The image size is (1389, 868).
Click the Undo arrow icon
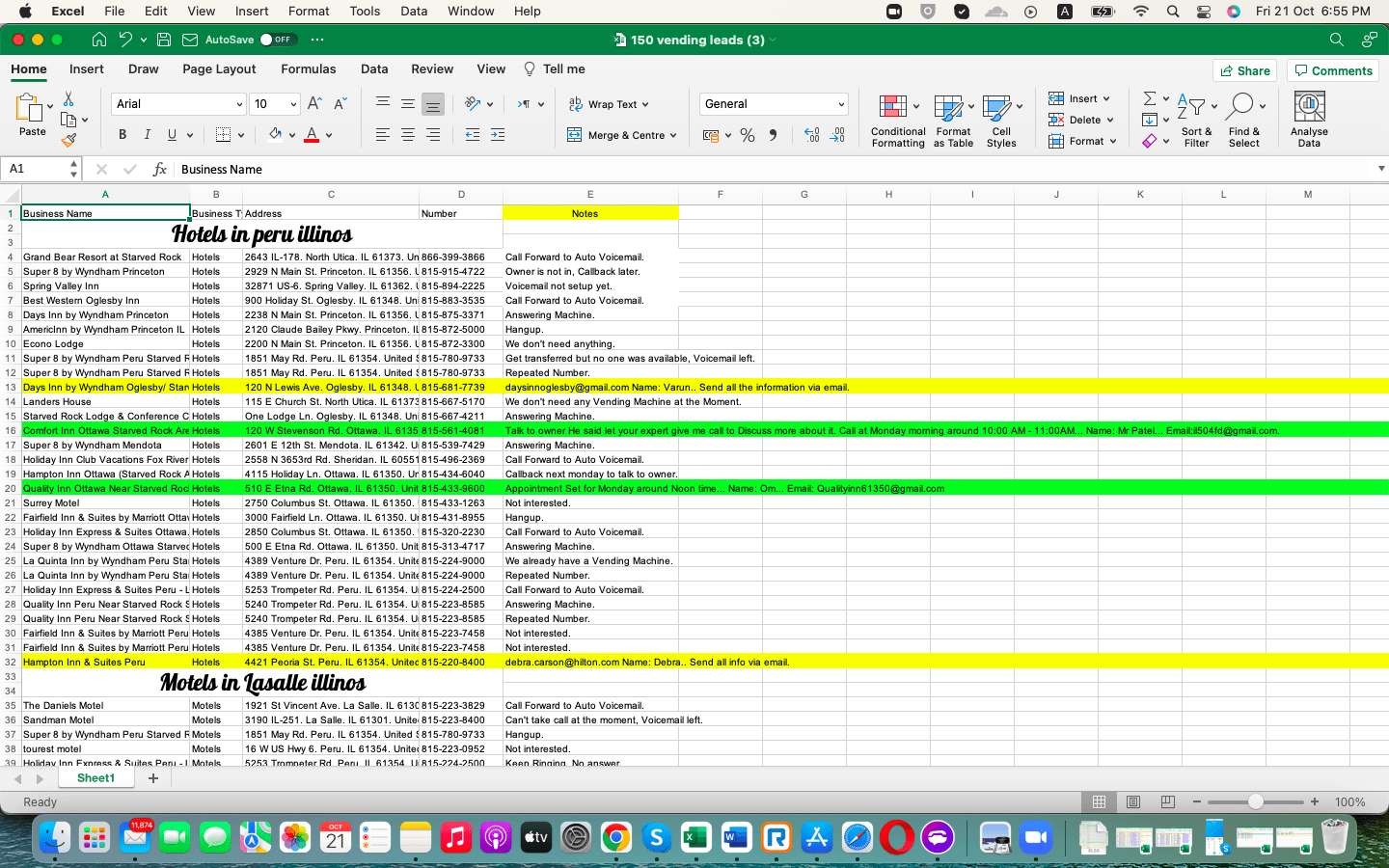[x=125, y=40]
